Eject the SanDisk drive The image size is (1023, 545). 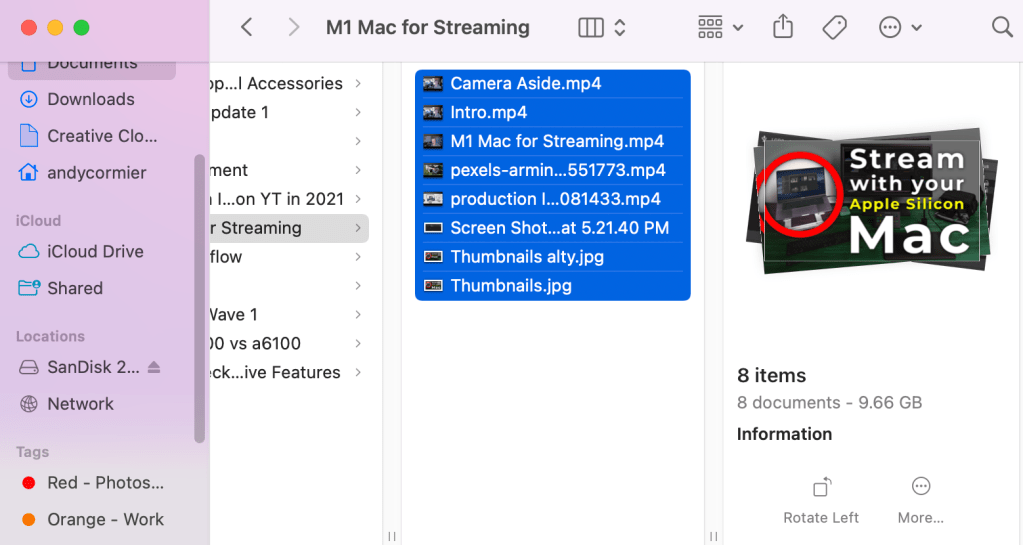(x=154, y=367)
